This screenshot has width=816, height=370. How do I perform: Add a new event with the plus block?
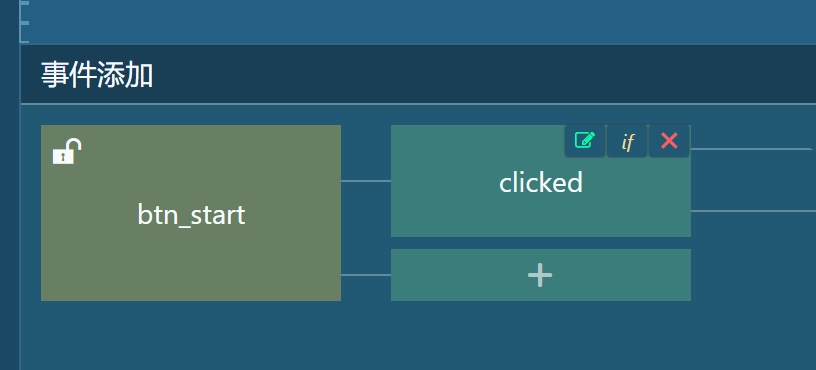point(541,275)
